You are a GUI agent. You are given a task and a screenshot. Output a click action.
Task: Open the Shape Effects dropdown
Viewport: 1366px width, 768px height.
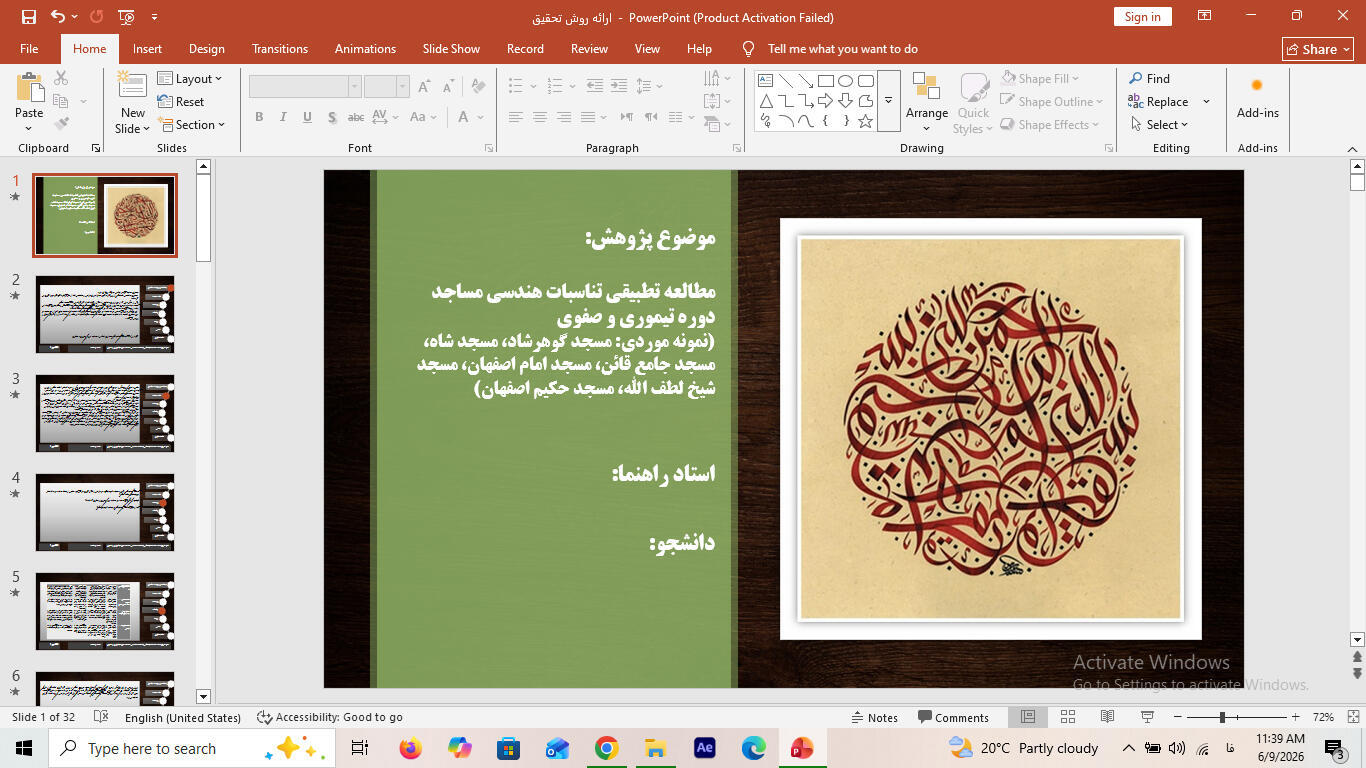point(1049,124)
